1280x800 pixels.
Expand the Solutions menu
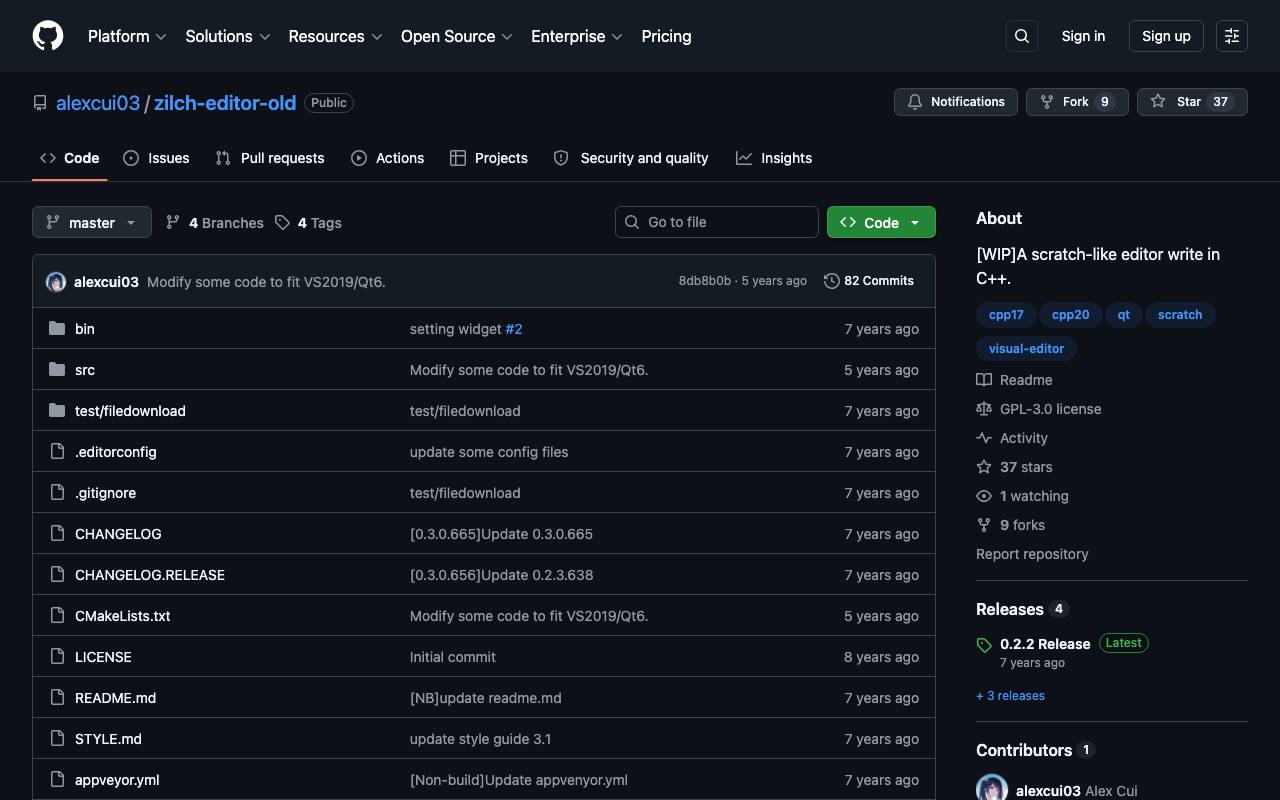pyautogui.click(x=228, y=36)
